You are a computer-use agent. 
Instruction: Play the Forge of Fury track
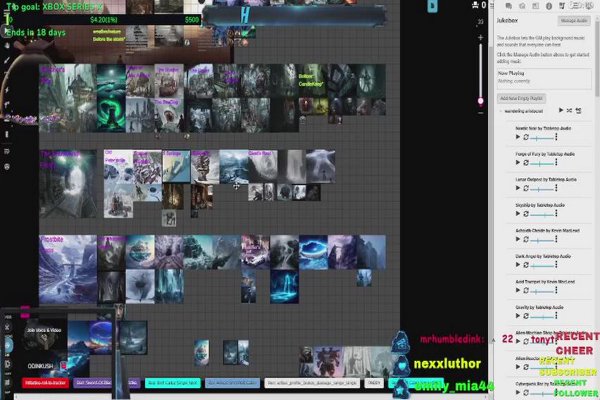(518, 162)
